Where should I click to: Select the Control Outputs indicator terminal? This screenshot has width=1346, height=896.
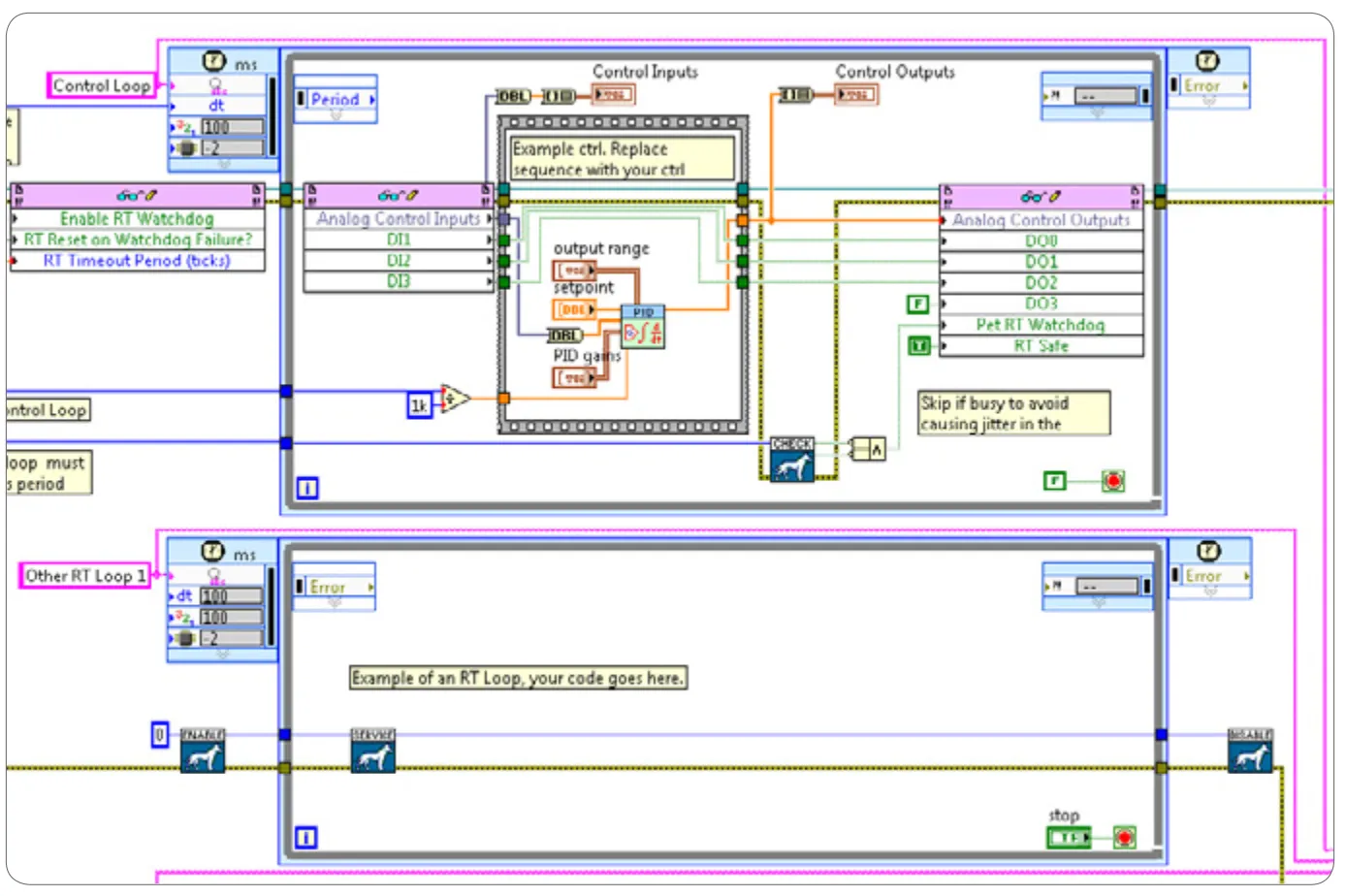pyautogui.click(x=856, y=94)
